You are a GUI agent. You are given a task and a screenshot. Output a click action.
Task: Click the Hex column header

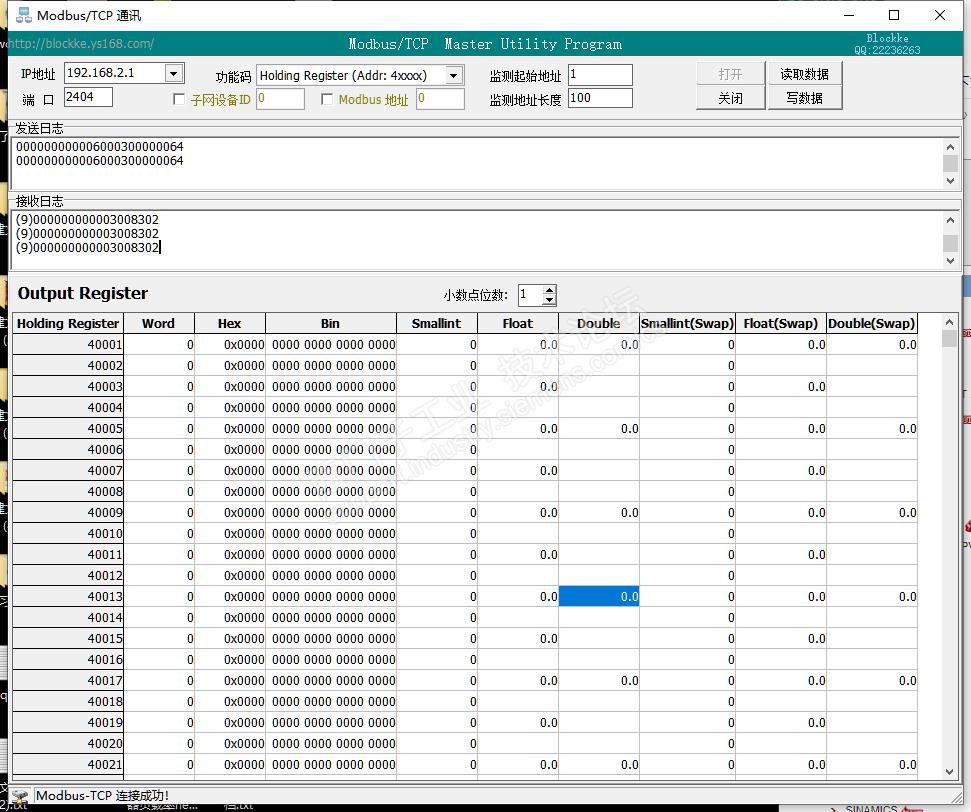tap(229, 323)
